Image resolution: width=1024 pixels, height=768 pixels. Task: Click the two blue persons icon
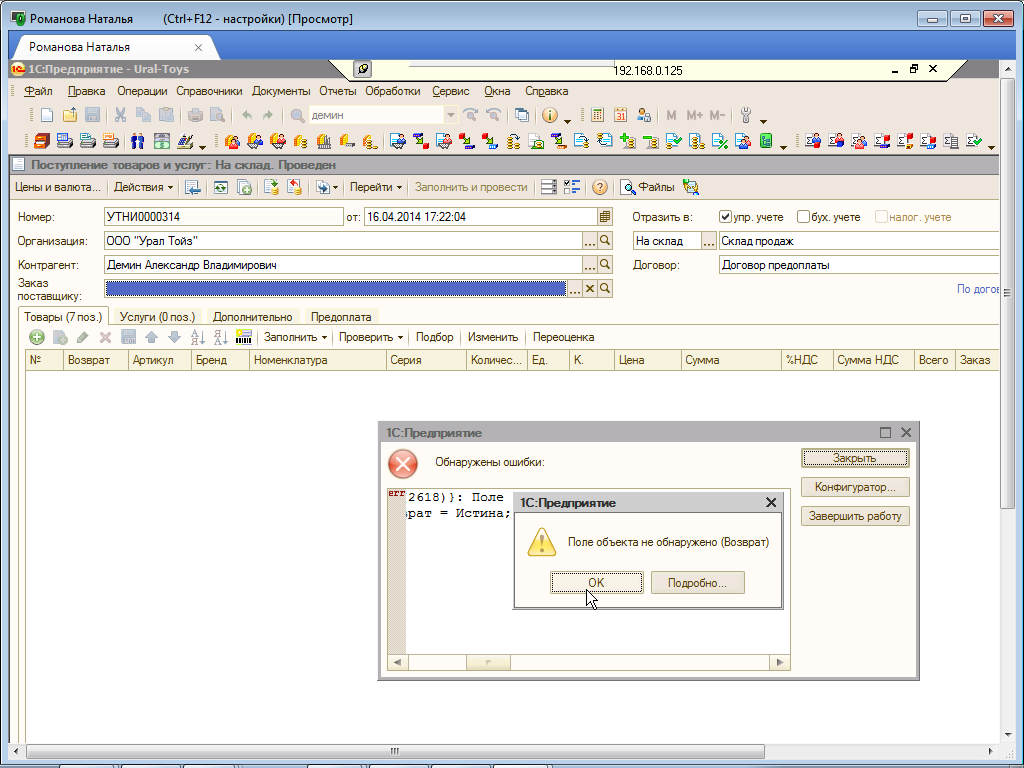coord(138,140)
